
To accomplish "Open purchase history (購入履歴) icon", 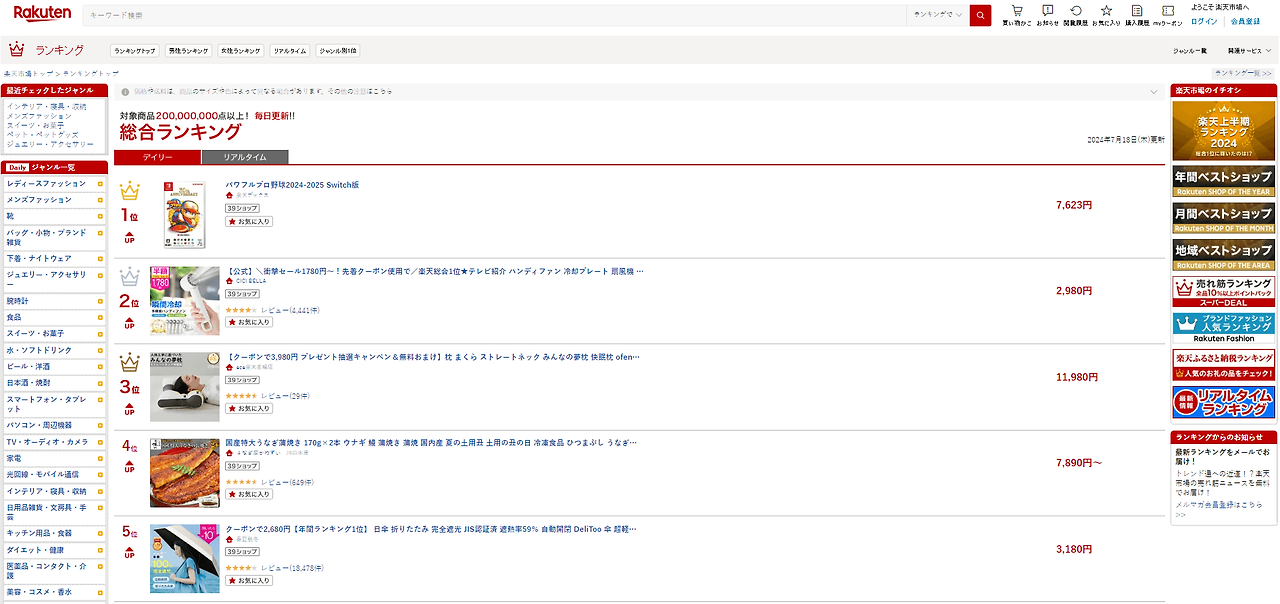I will click(x=1137, y=15).
